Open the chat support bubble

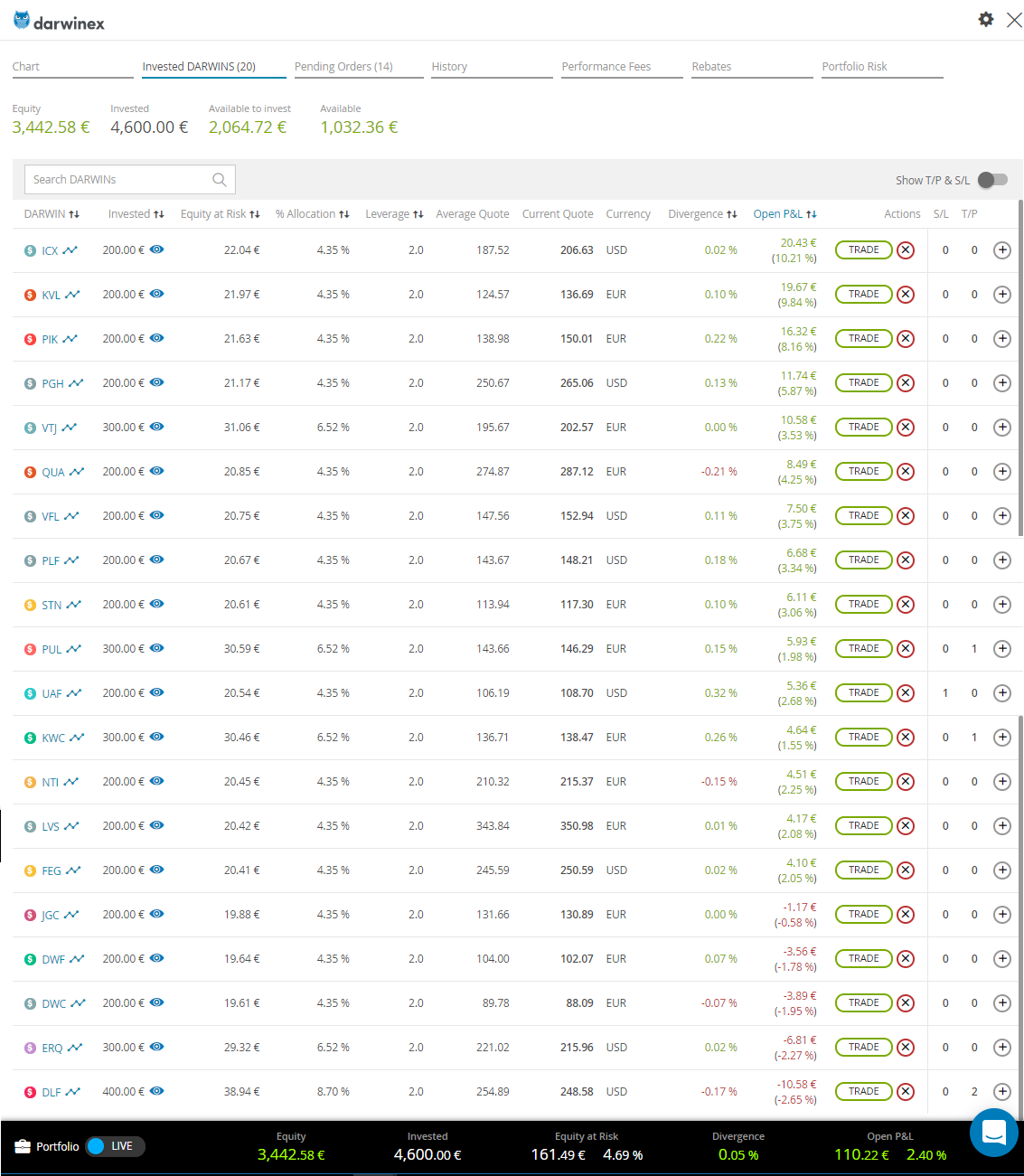(994, 1133)
